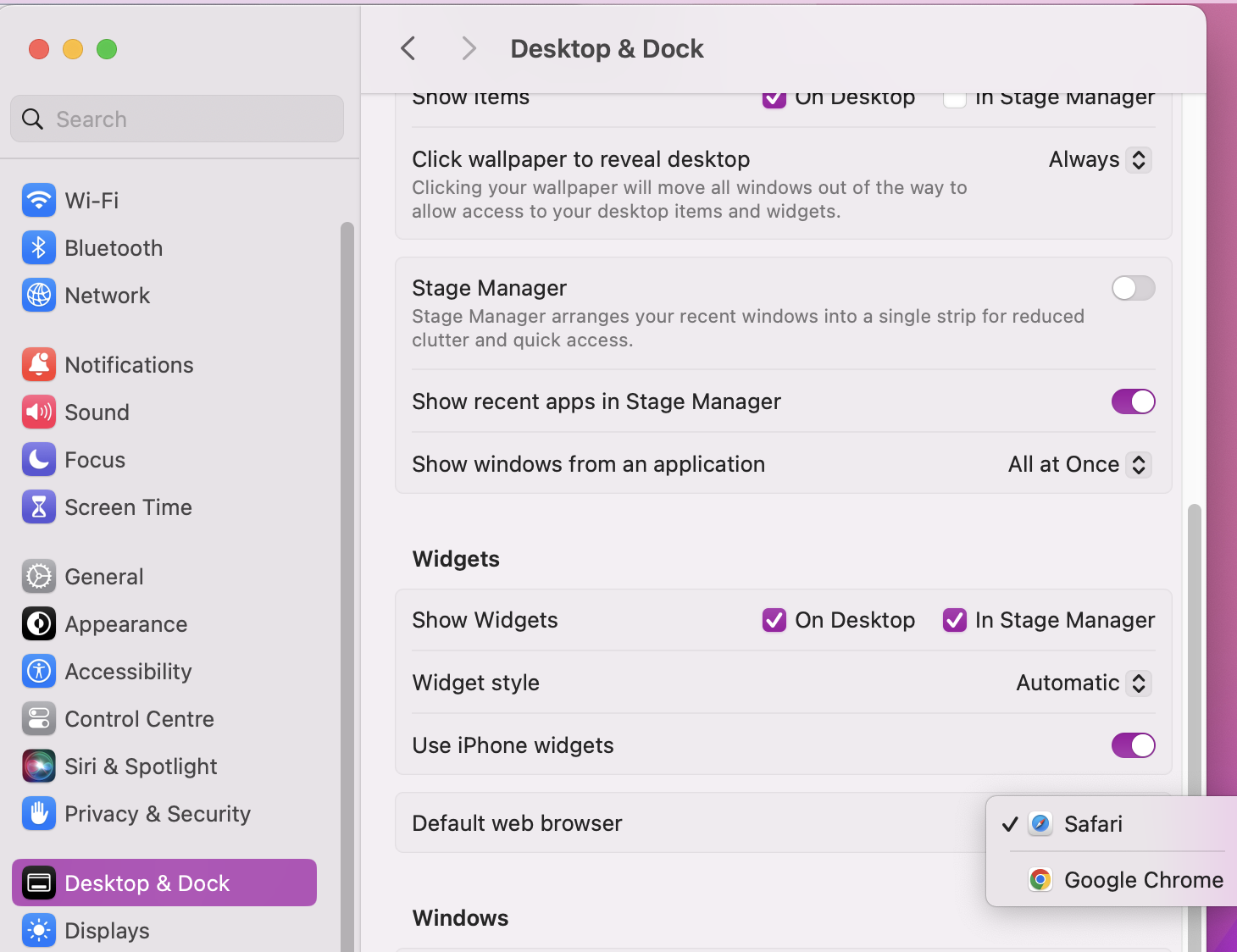The width and height of the screenshot is (1237, 952).
Task: Click the Displays icon in the sidebar
Action: (x=39, y=930)
